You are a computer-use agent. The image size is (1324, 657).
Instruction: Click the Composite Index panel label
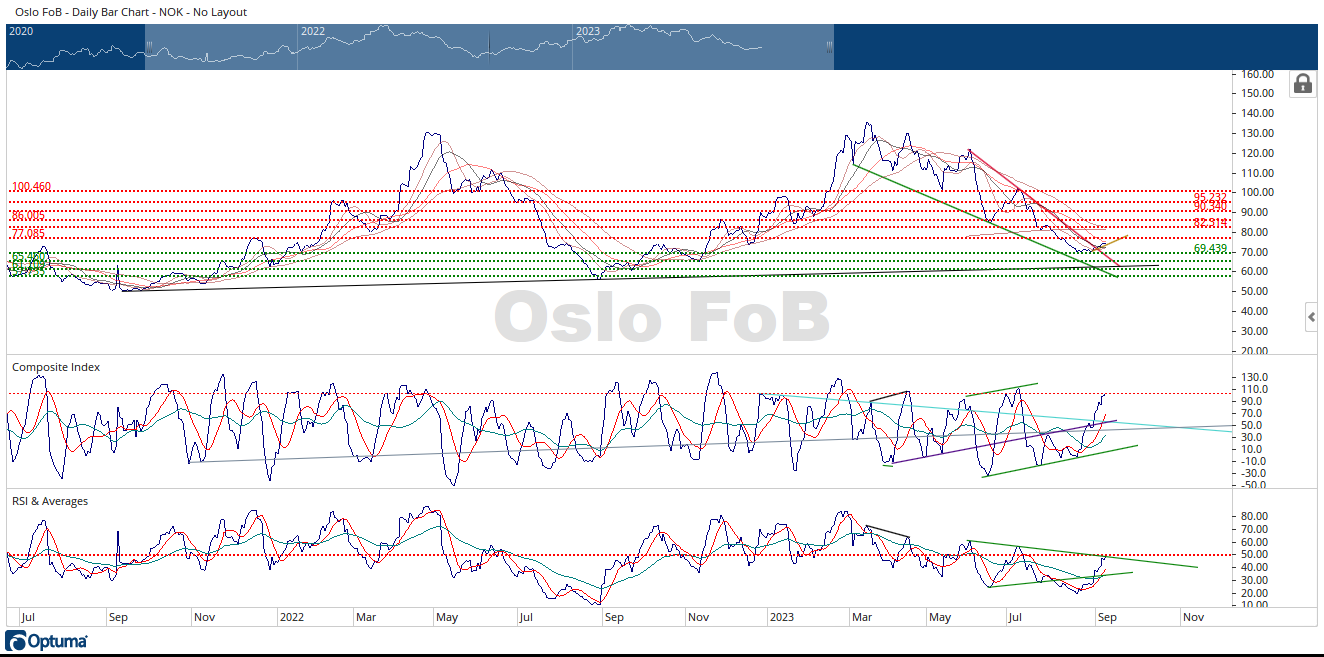click(x=56, y=367)
